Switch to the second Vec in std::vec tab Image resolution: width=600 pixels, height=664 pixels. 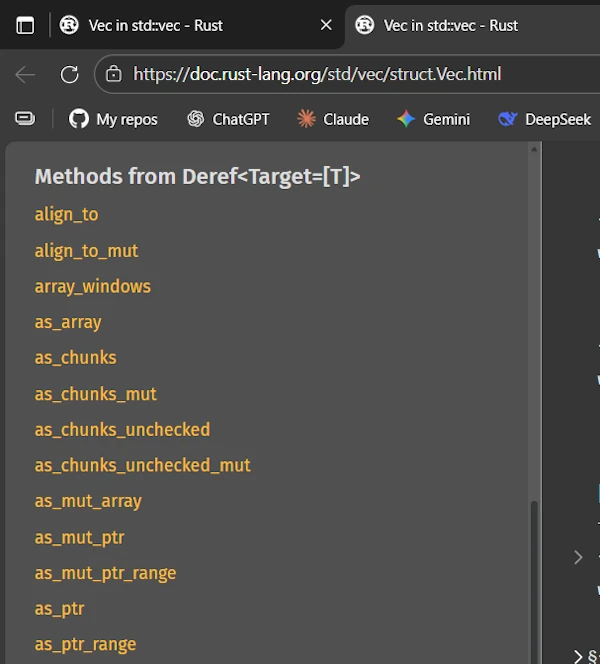coord(450,25)
